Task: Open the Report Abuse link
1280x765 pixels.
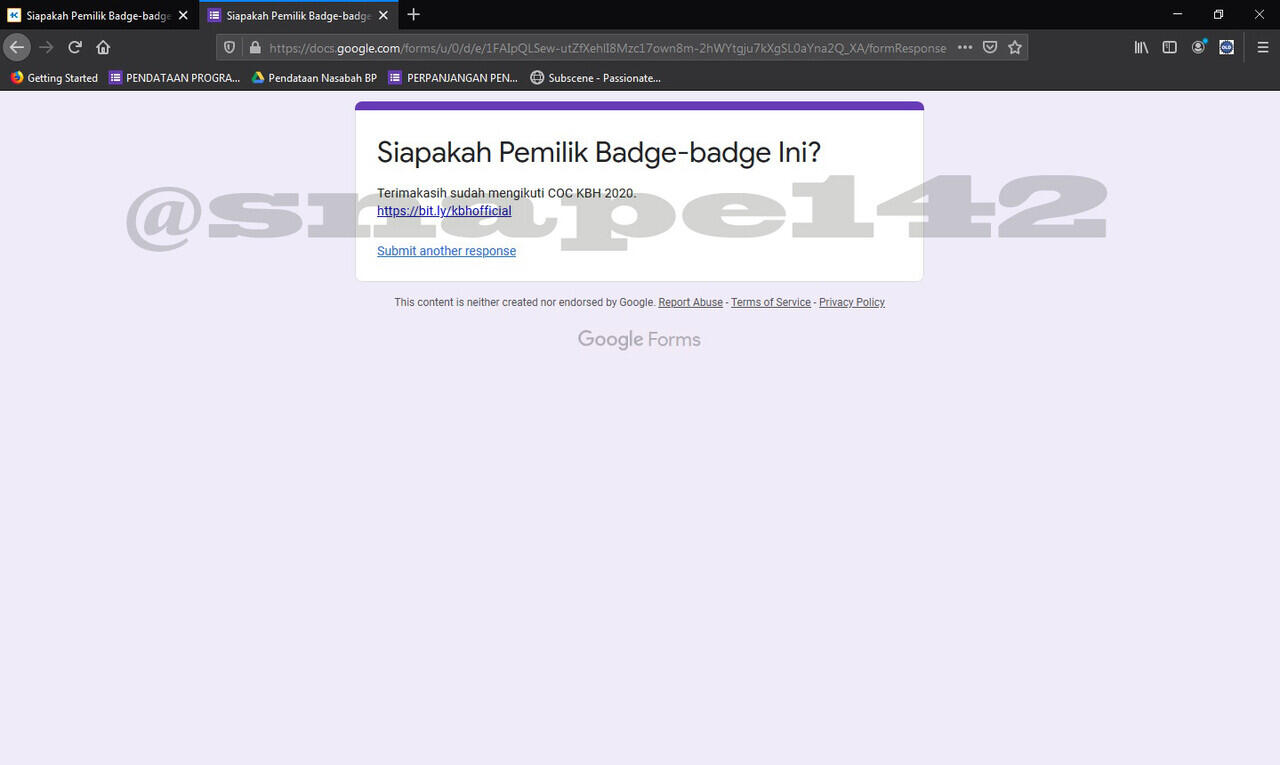Action: coord(690,302)
